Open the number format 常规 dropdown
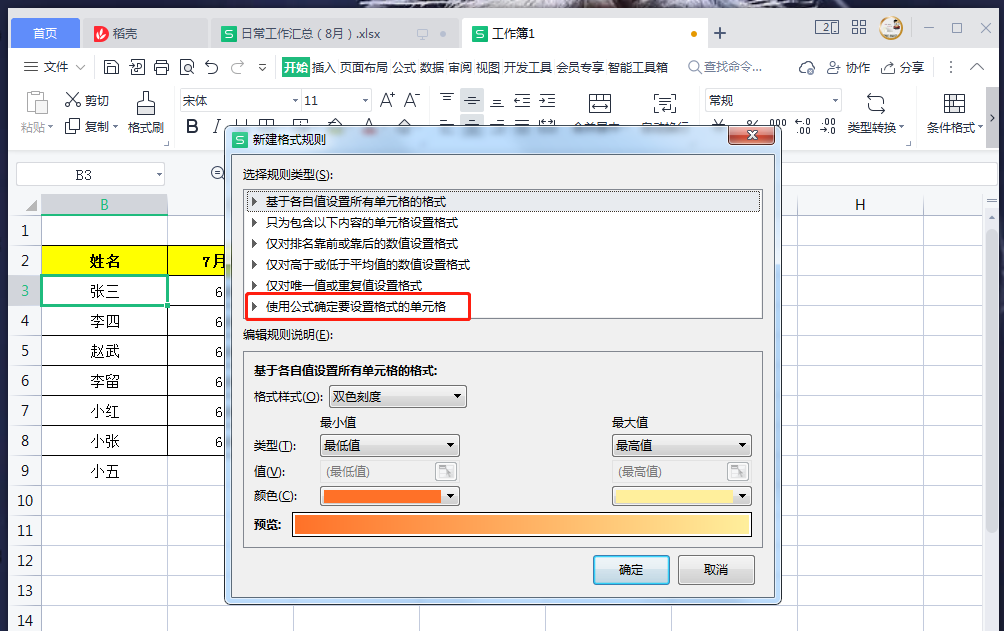The height and width of the screenshot is (631, 1004). coord(835,101)
